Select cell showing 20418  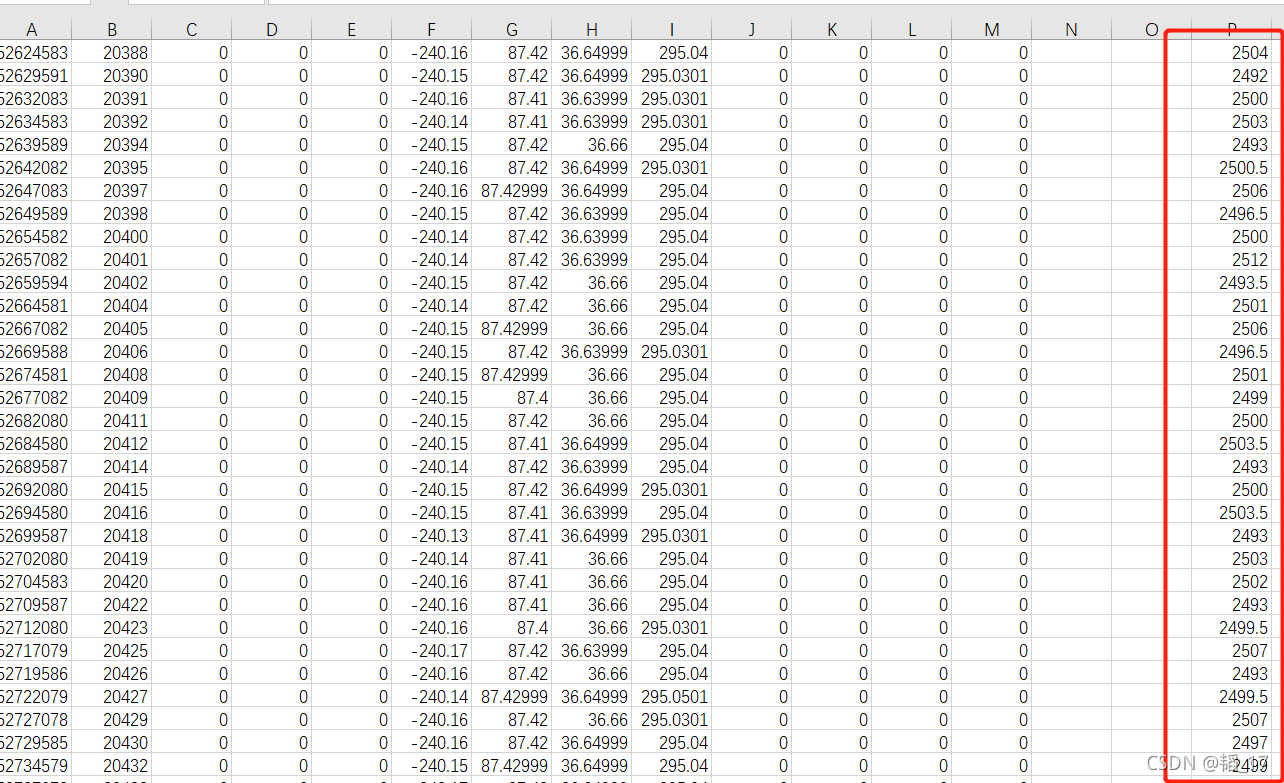pos(111,535)
